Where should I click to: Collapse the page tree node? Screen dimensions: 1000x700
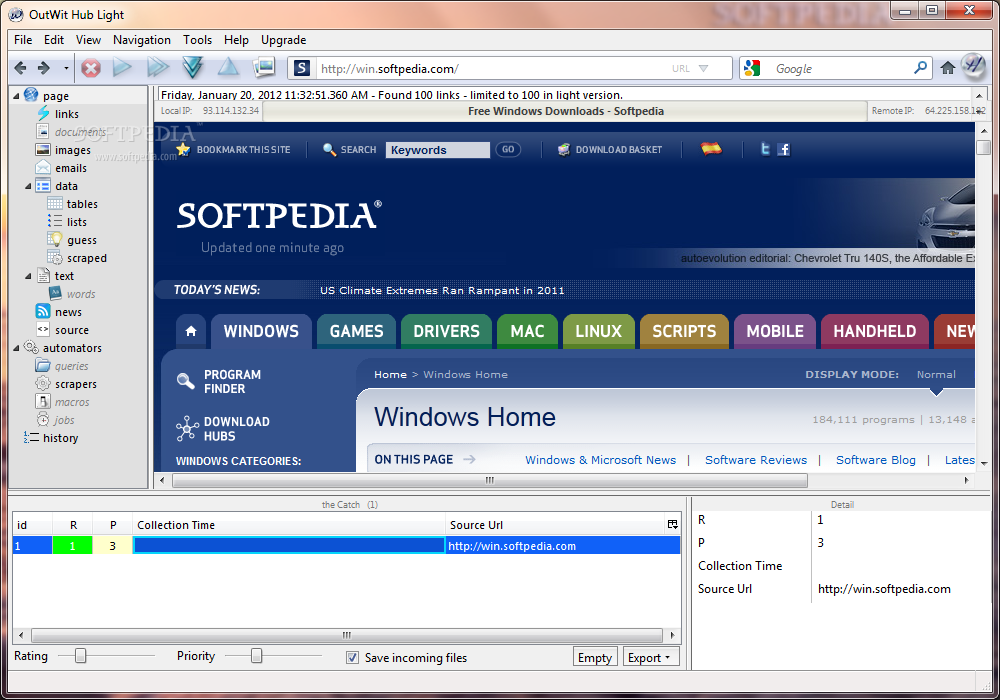tap(16, 96)
